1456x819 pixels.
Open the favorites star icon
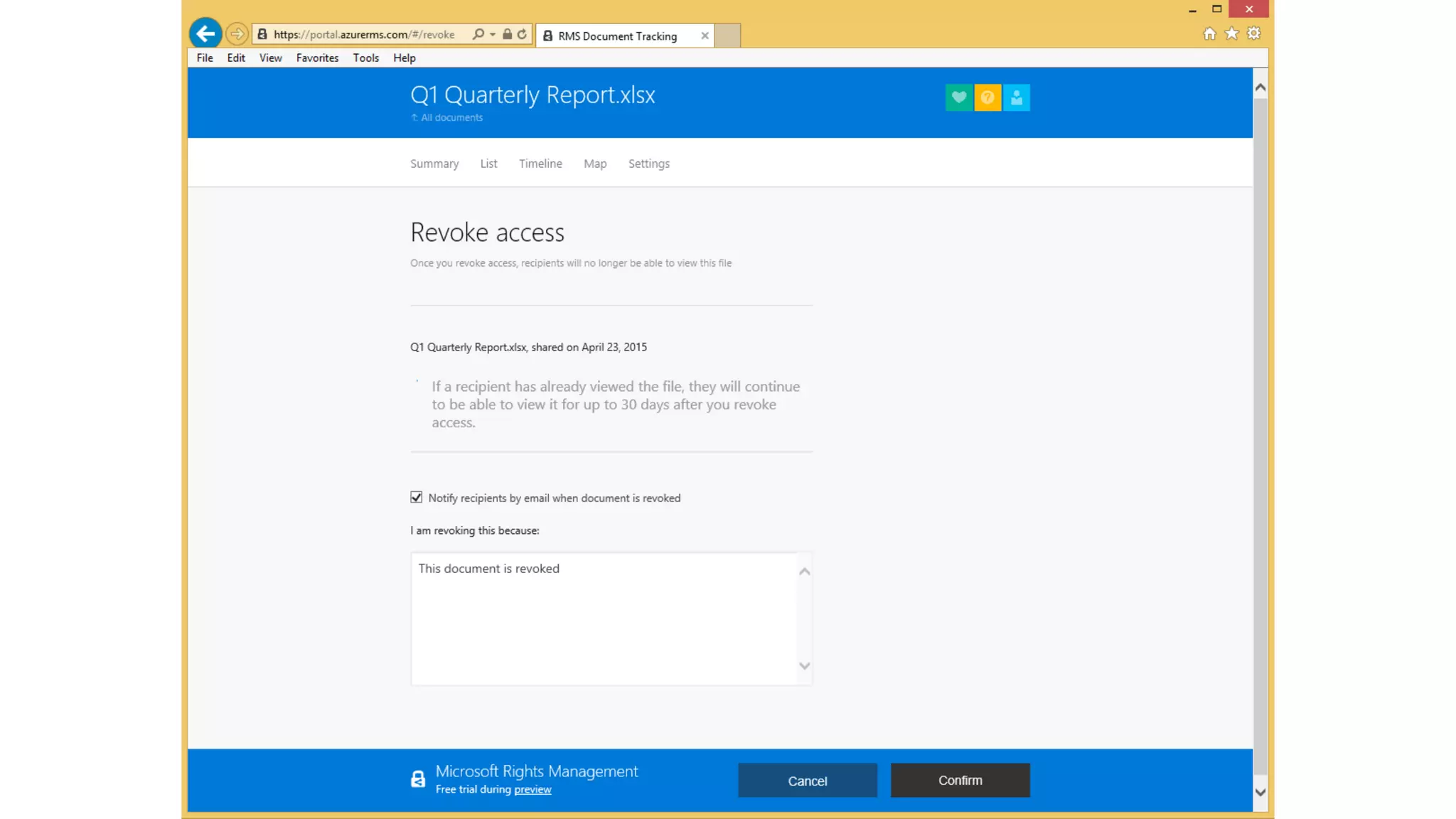[x=1231, y=33]
